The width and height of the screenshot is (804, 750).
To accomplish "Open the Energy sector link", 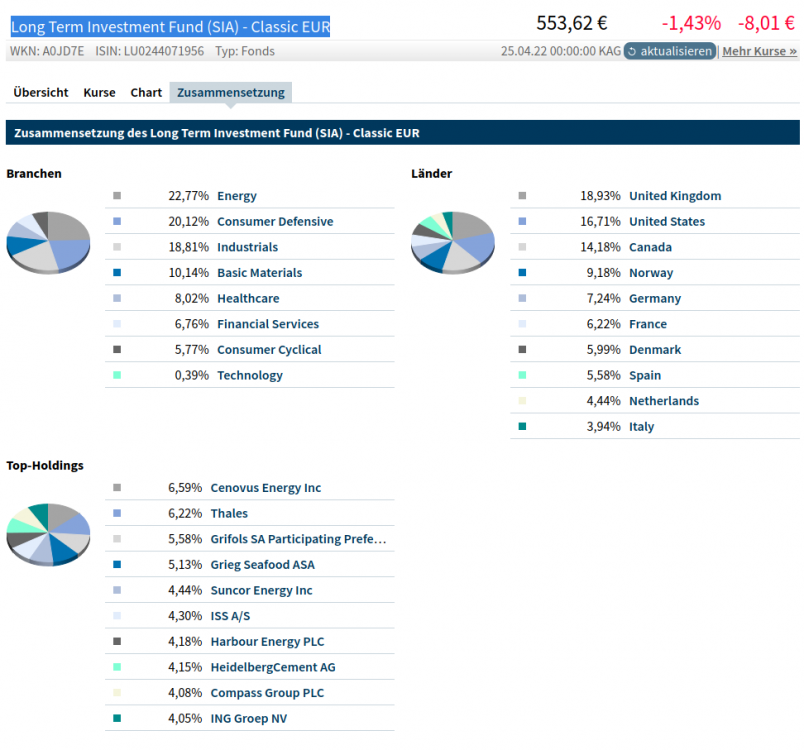I will (x=237, y=195).
